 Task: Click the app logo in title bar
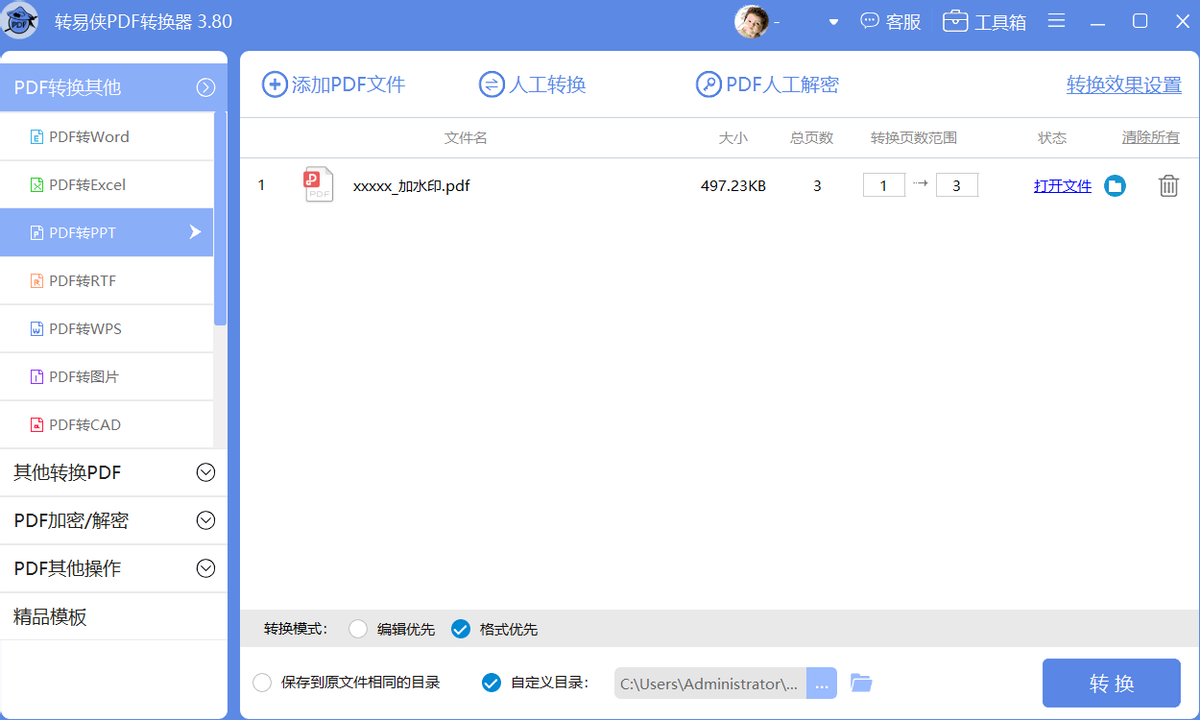point(21,21)
